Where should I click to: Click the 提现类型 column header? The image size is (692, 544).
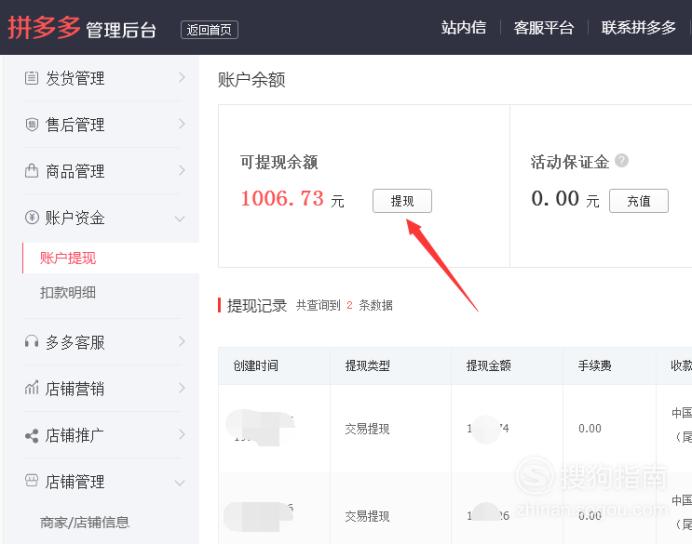(368, 365)
